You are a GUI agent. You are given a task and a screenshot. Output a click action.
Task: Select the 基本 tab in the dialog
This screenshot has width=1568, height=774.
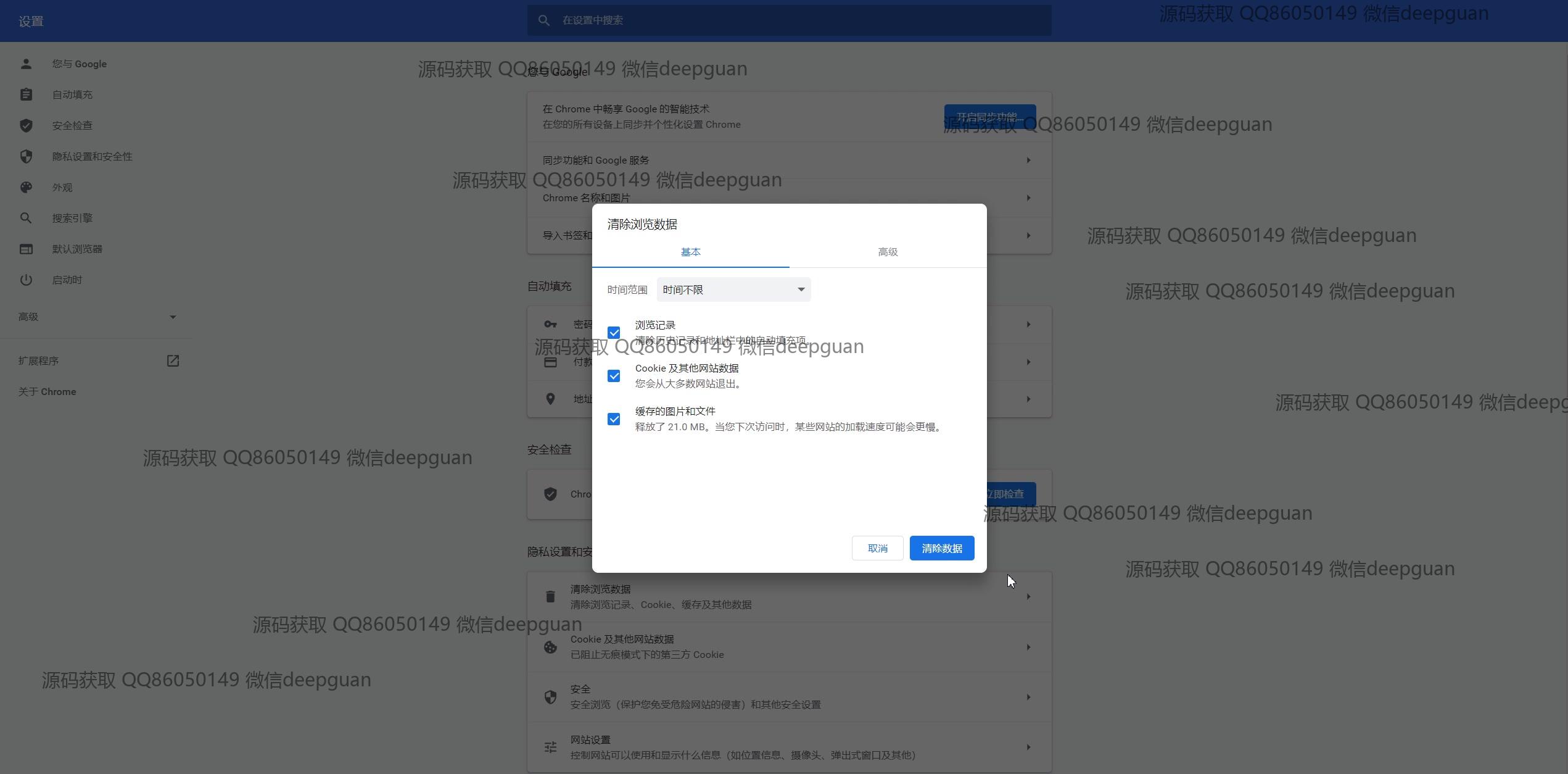point(690,252)
